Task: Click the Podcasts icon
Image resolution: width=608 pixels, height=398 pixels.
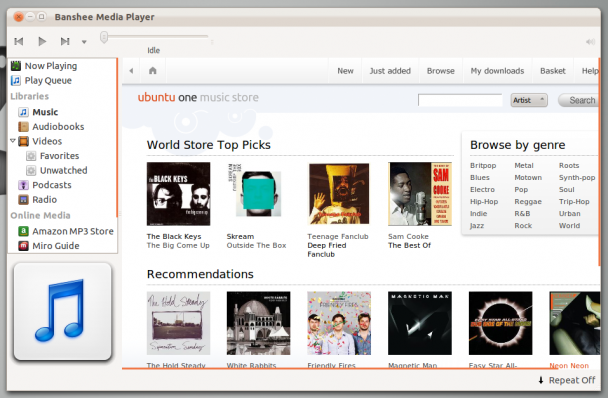Action: tap(23, 185)
